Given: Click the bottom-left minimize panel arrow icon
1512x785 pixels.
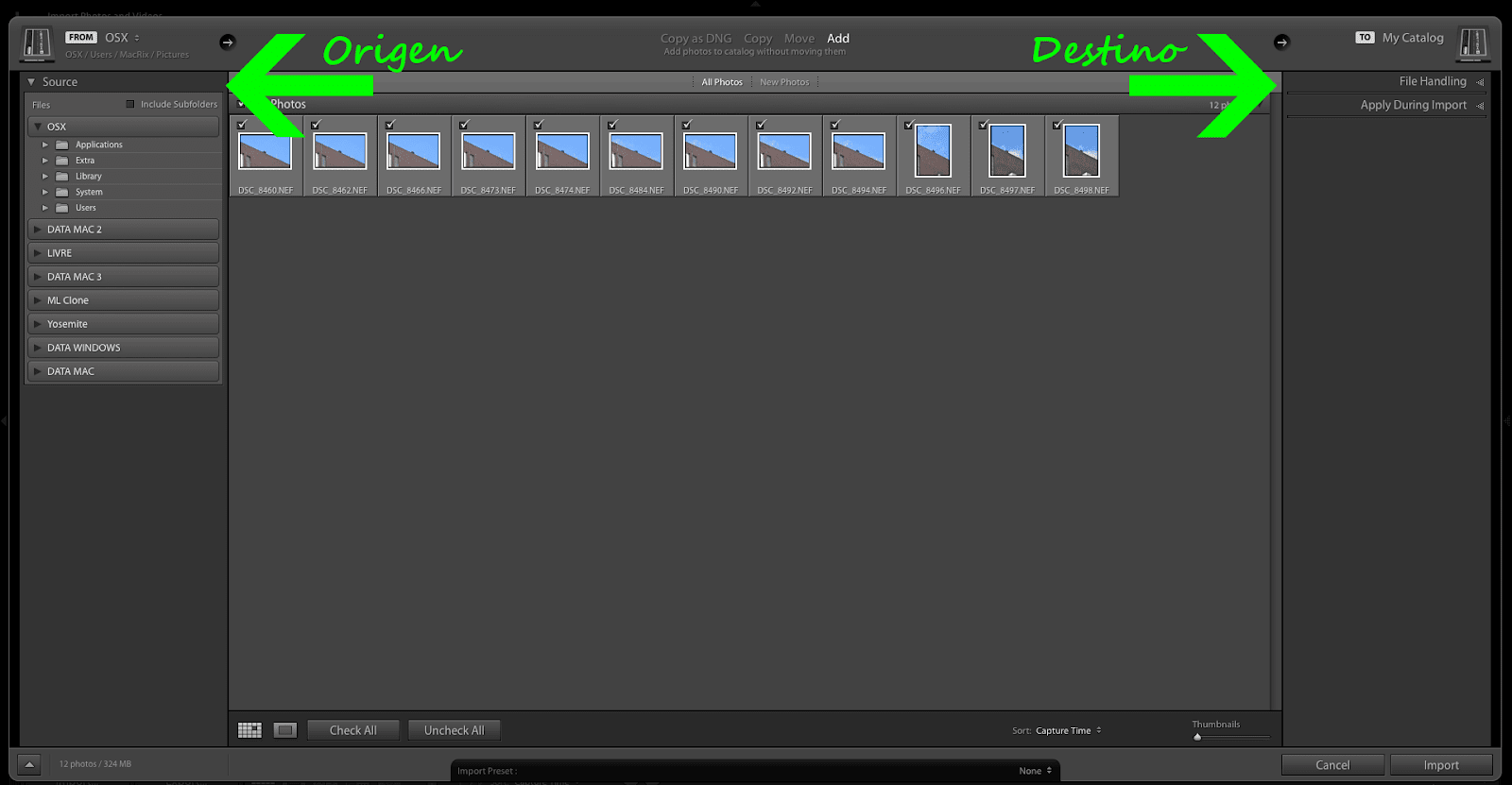Looking at the screenshot, I should click(x=29, y=765).
